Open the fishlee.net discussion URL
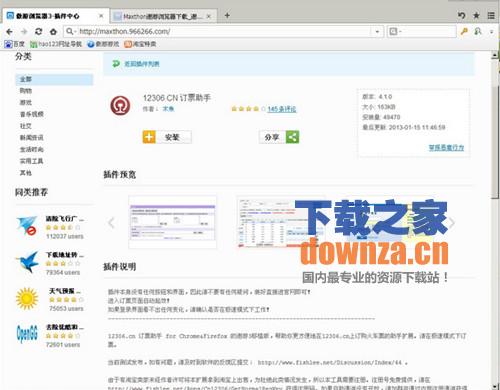The width and height of the screenshot is (500, 390). 331,362
